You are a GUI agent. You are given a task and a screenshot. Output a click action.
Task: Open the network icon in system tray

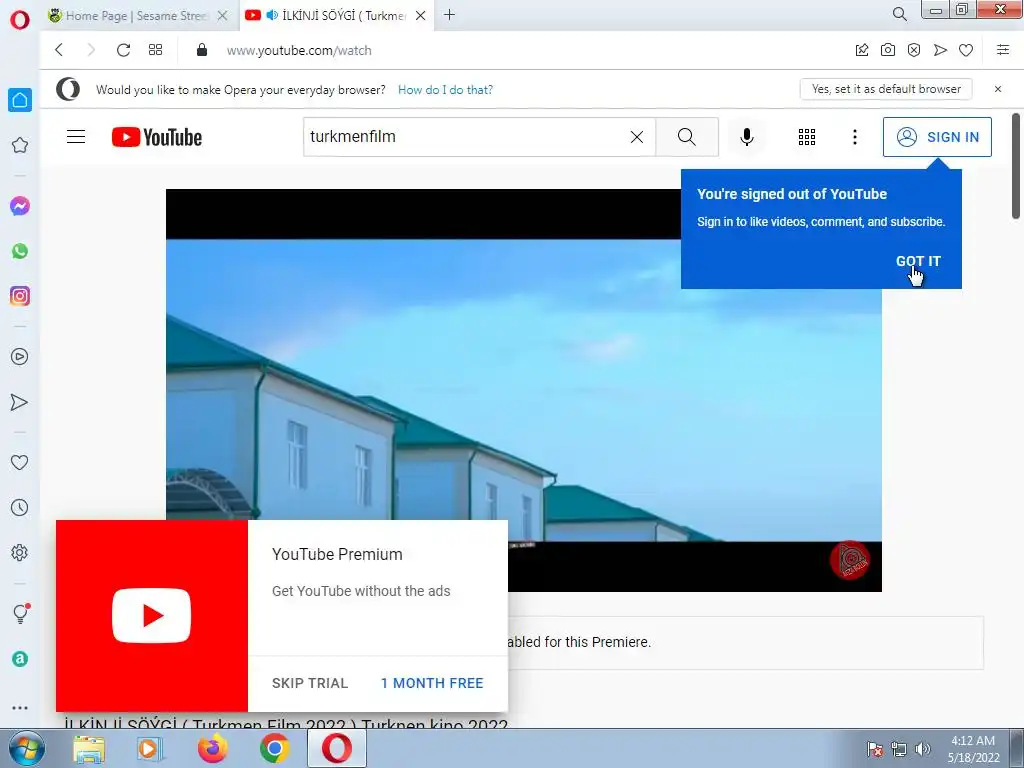coord(899,749)
